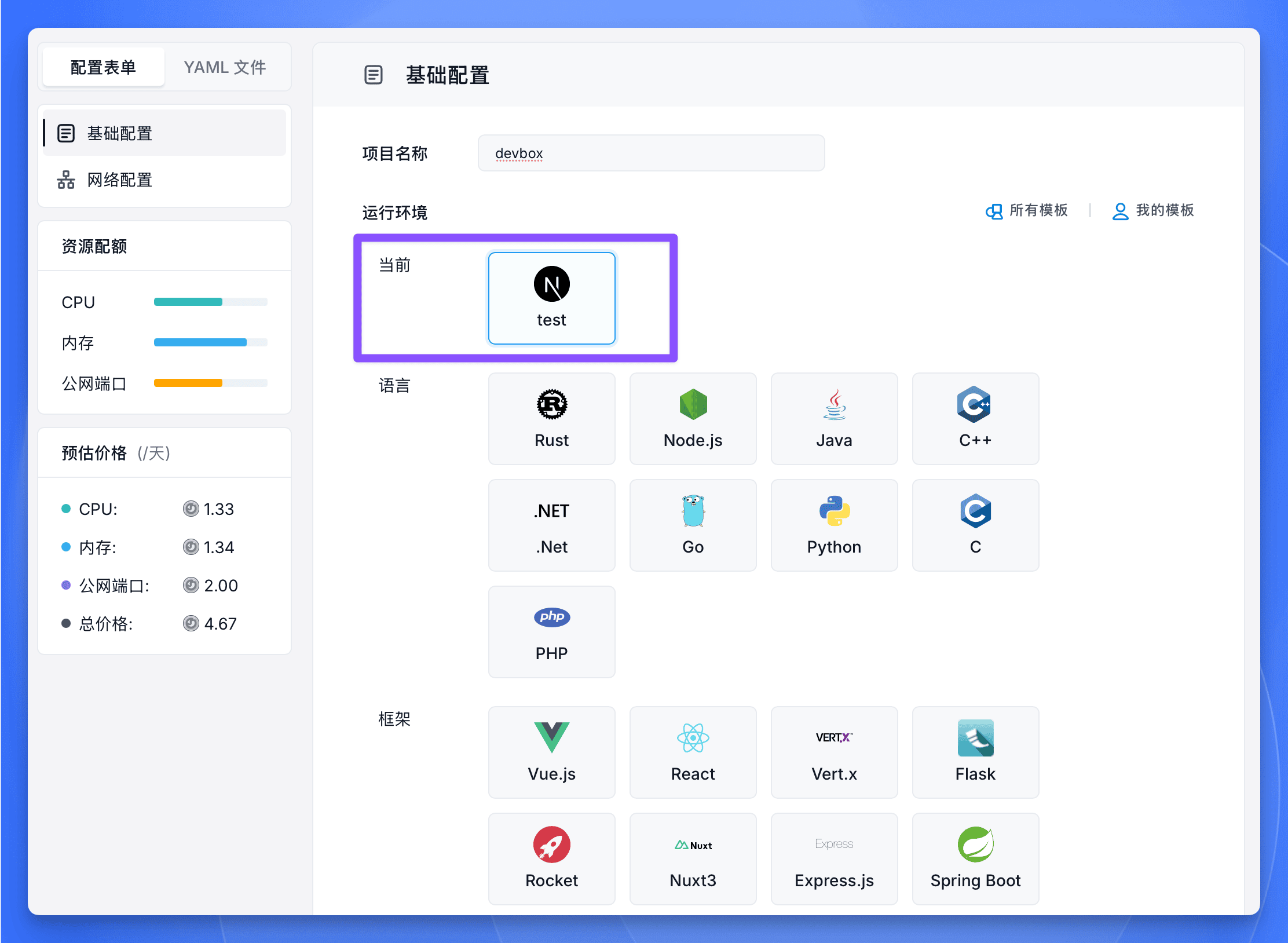
Task: Select the Vue.js framework template
Action: pos(551,752)
